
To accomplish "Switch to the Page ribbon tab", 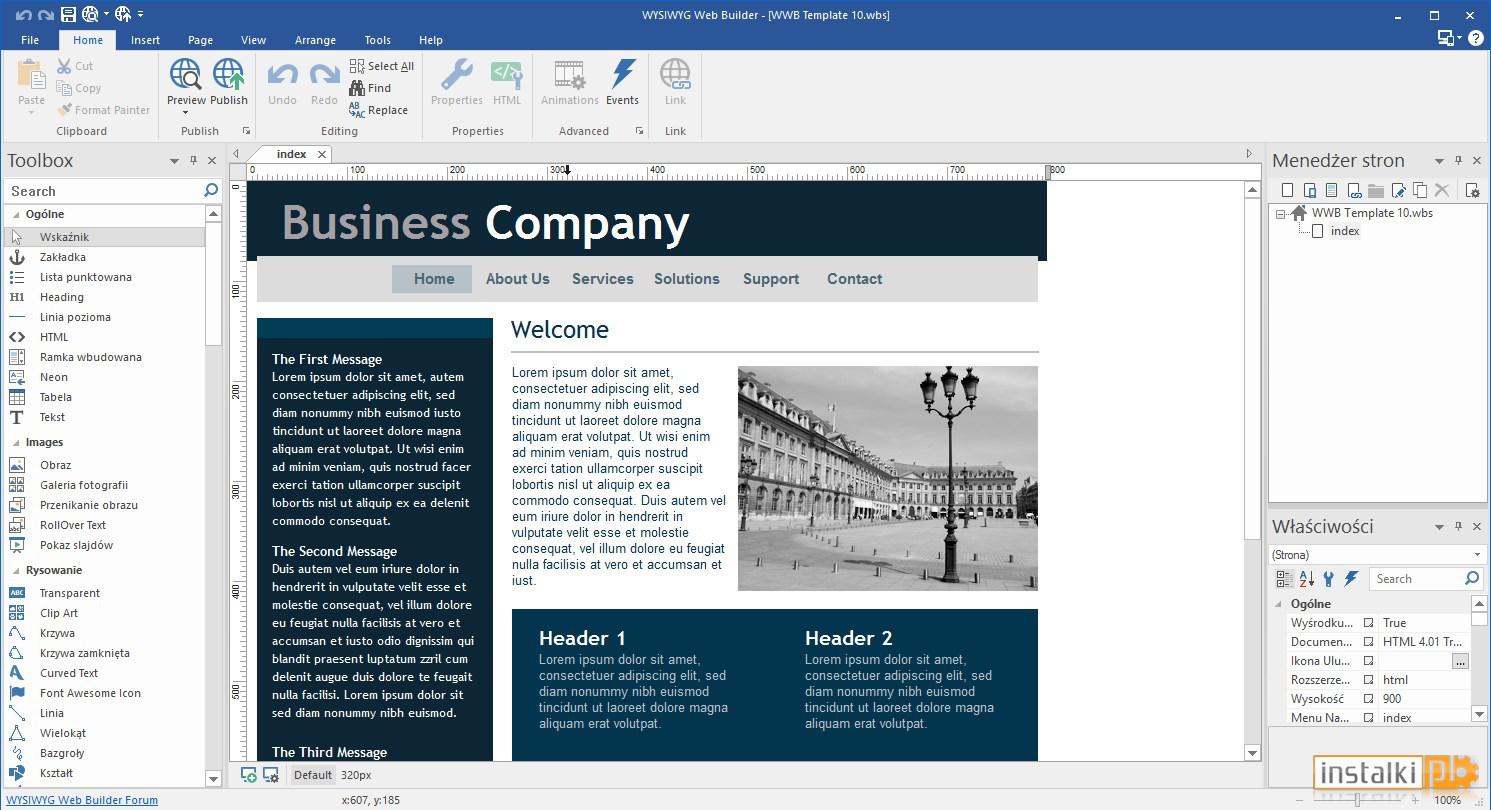I will [200, 40].
